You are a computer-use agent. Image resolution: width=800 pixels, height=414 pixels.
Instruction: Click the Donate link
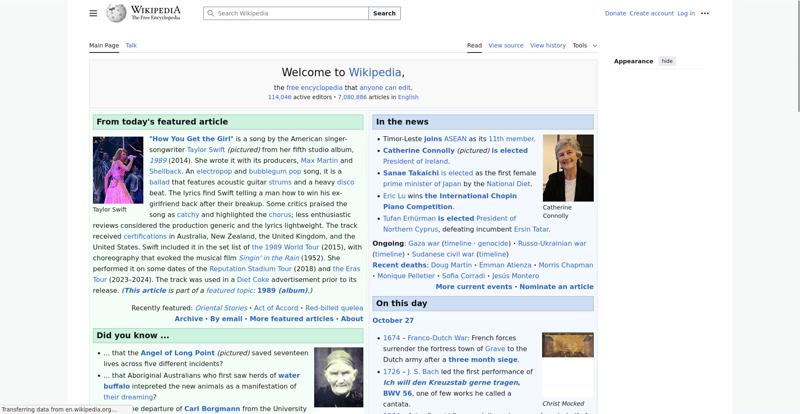click(x=615, y=13)
